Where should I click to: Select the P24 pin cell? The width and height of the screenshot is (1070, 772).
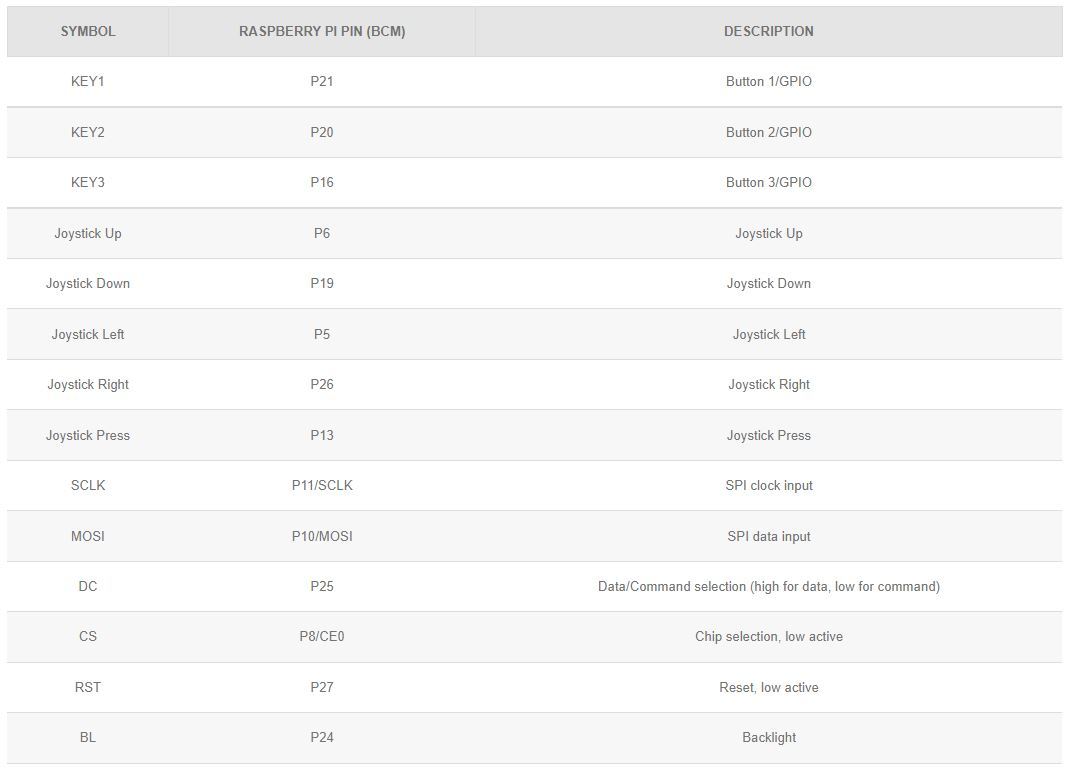pos(322,738)
